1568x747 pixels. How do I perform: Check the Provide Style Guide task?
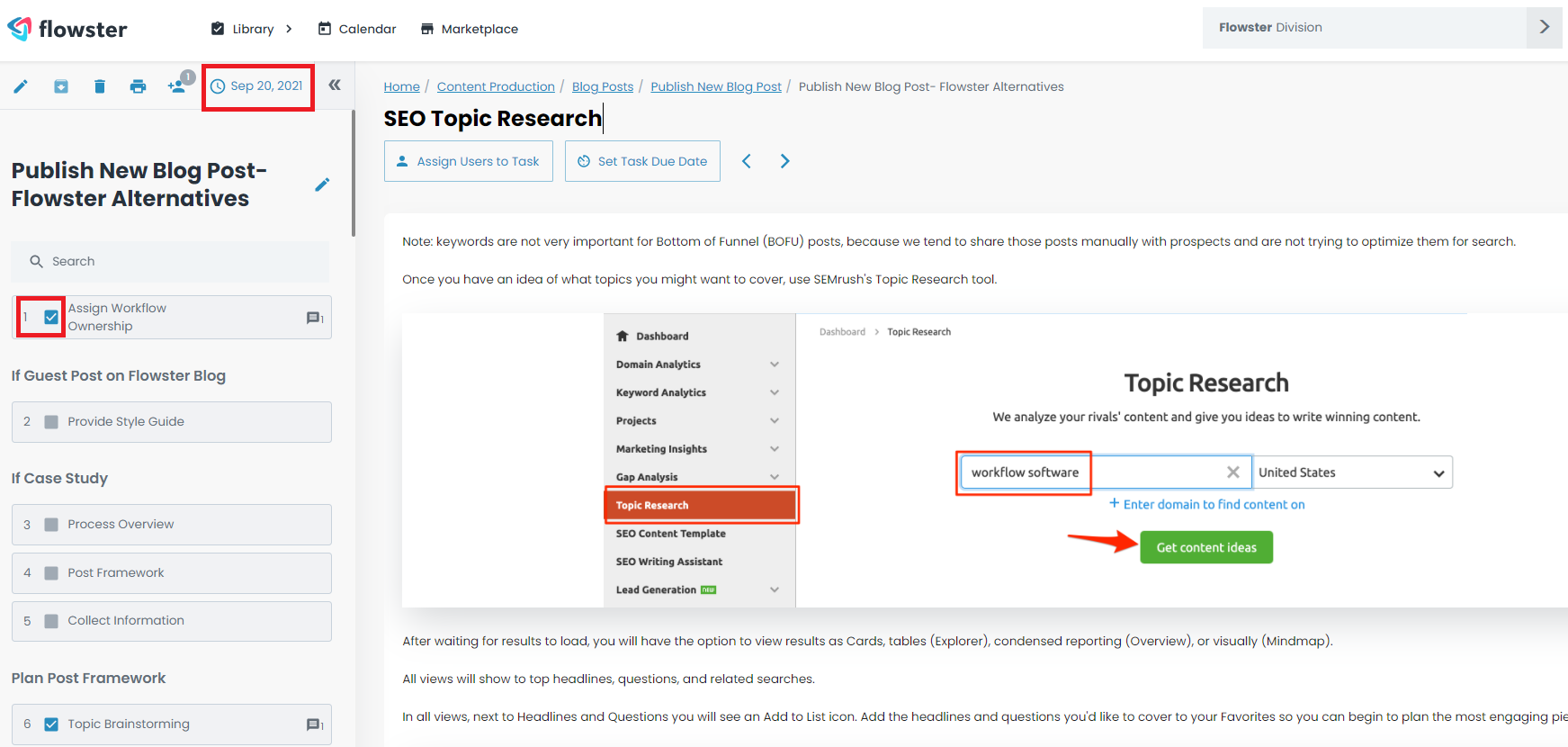(51, 422)
